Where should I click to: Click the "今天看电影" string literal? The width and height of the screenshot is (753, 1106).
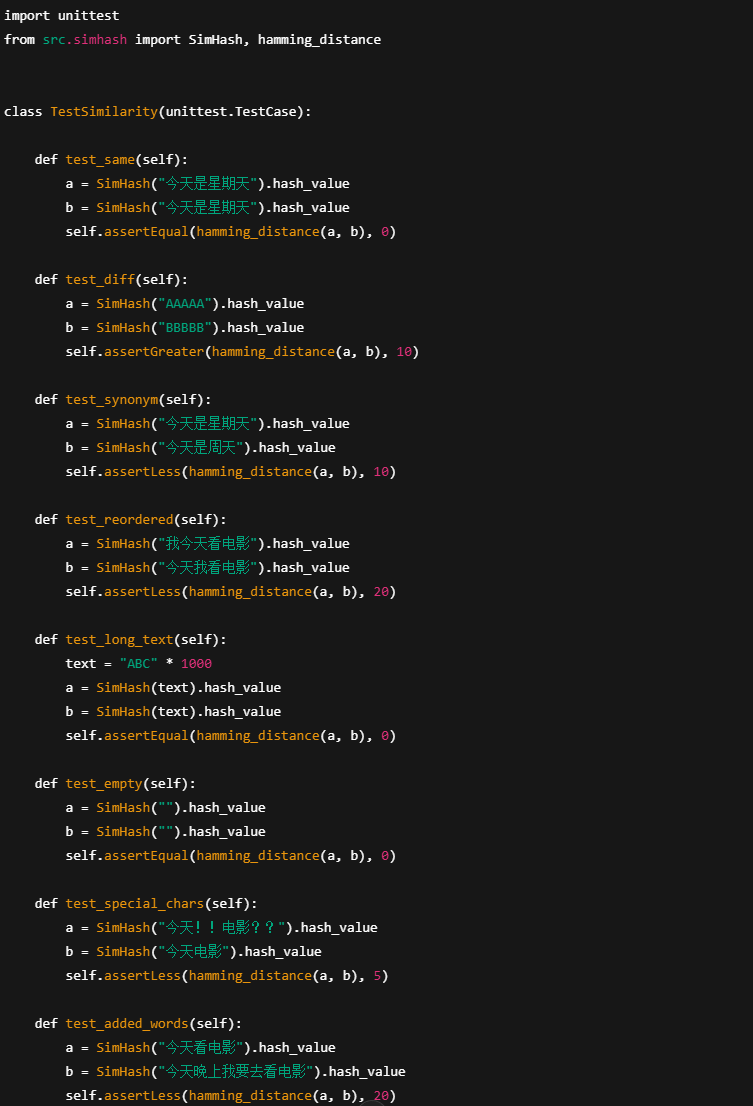coord(201,1047)
